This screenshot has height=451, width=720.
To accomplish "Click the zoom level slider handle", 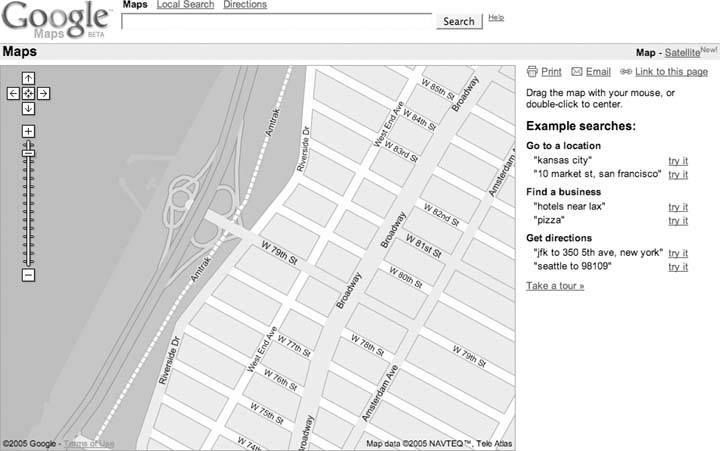I will click(28, 153).
